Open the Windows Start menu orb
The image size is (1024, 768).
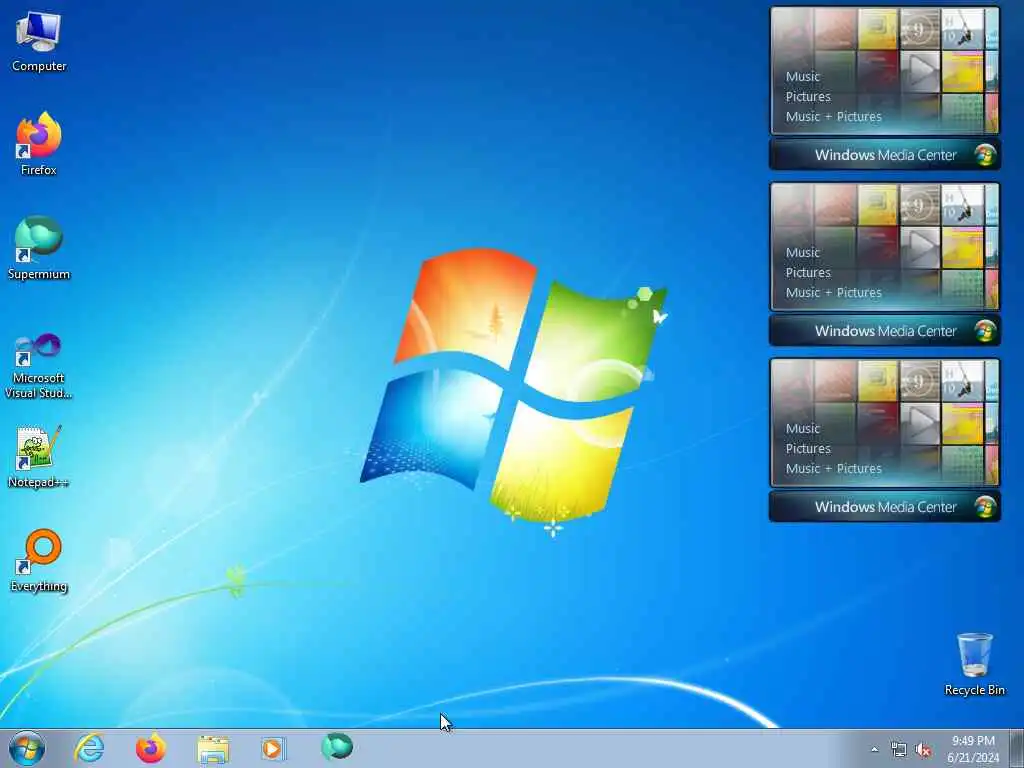point(27,748)
